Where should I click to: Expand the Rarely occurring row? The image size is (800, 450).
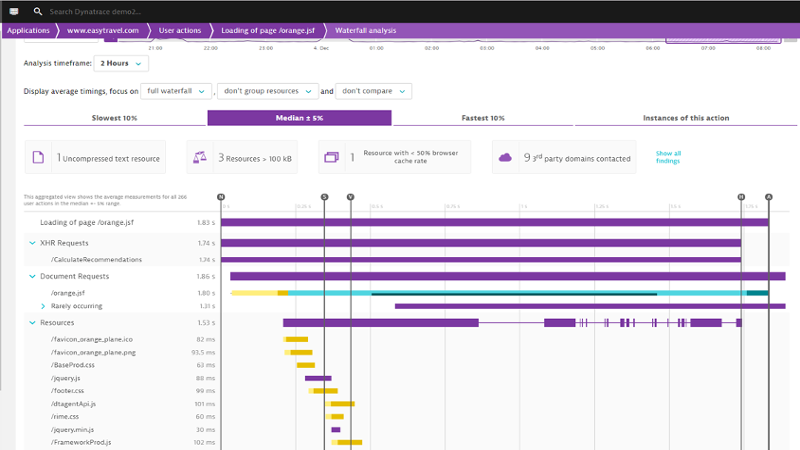[43, 306]
